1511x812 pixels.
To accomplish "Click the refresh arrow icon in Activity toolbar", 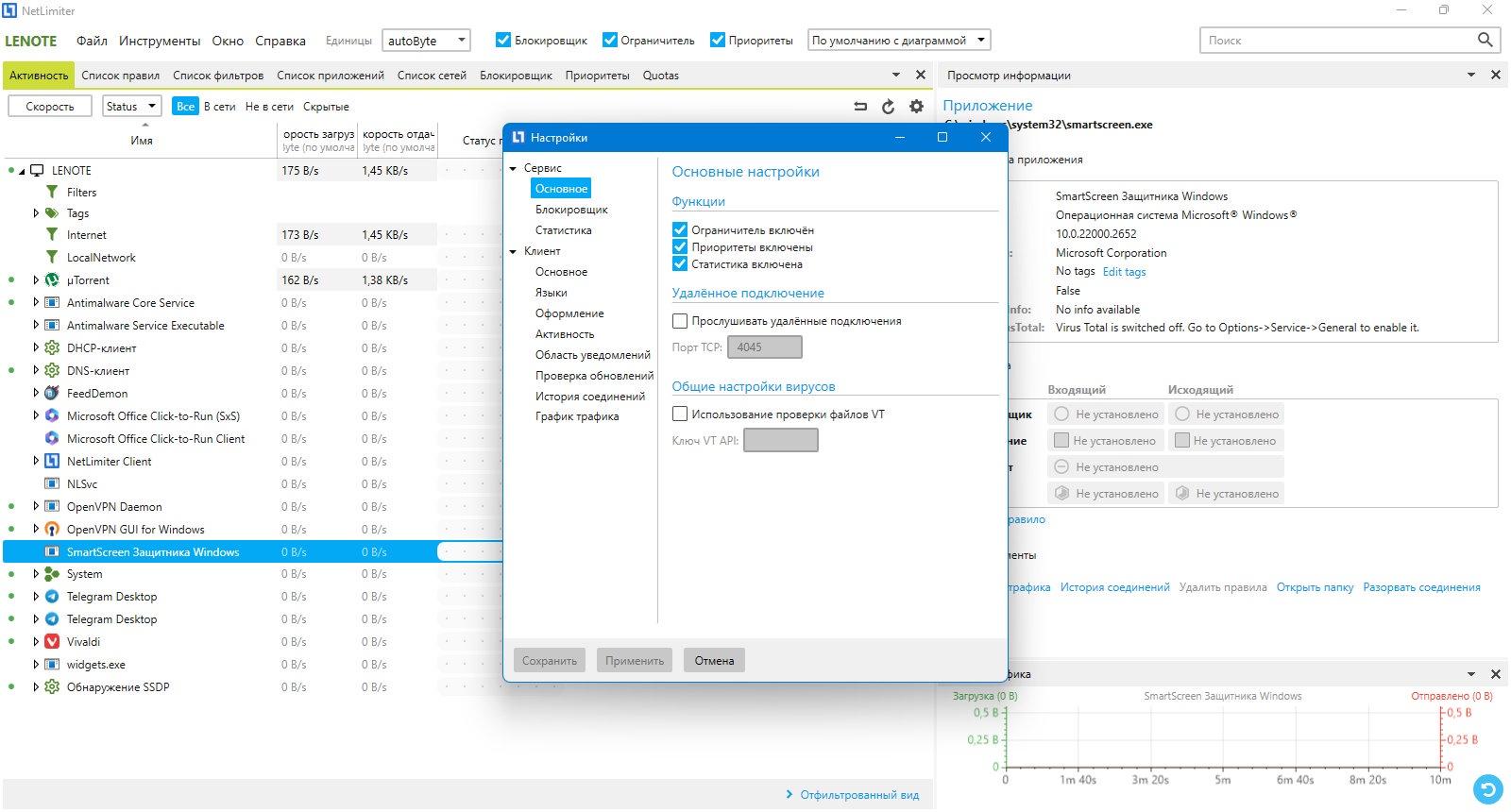I will [x=888, y=107].
